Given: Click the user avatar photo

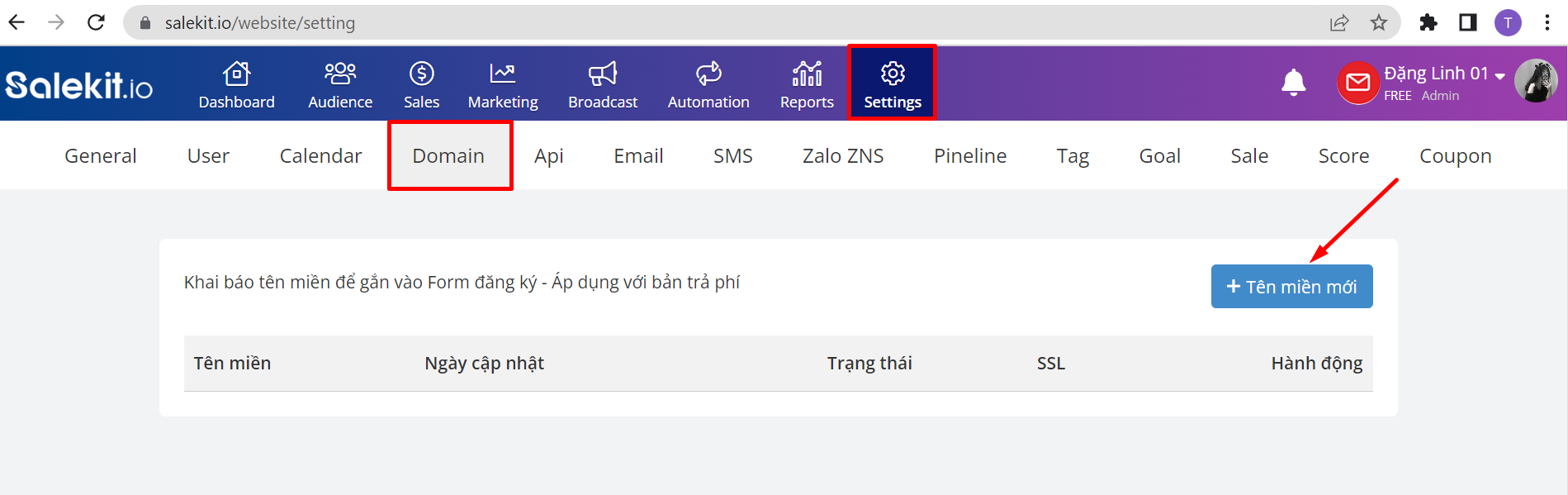Looking at the screenshot, I should click(x=1536, y=81).
